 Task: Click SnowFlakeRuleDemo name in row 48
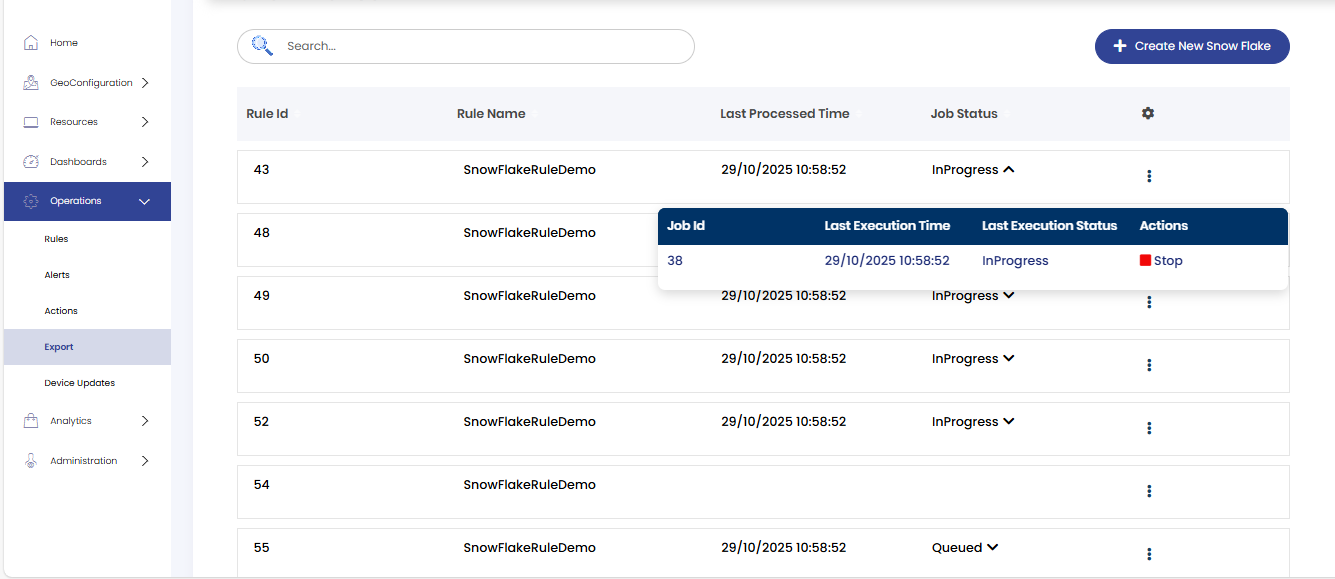tap(529, 233)
